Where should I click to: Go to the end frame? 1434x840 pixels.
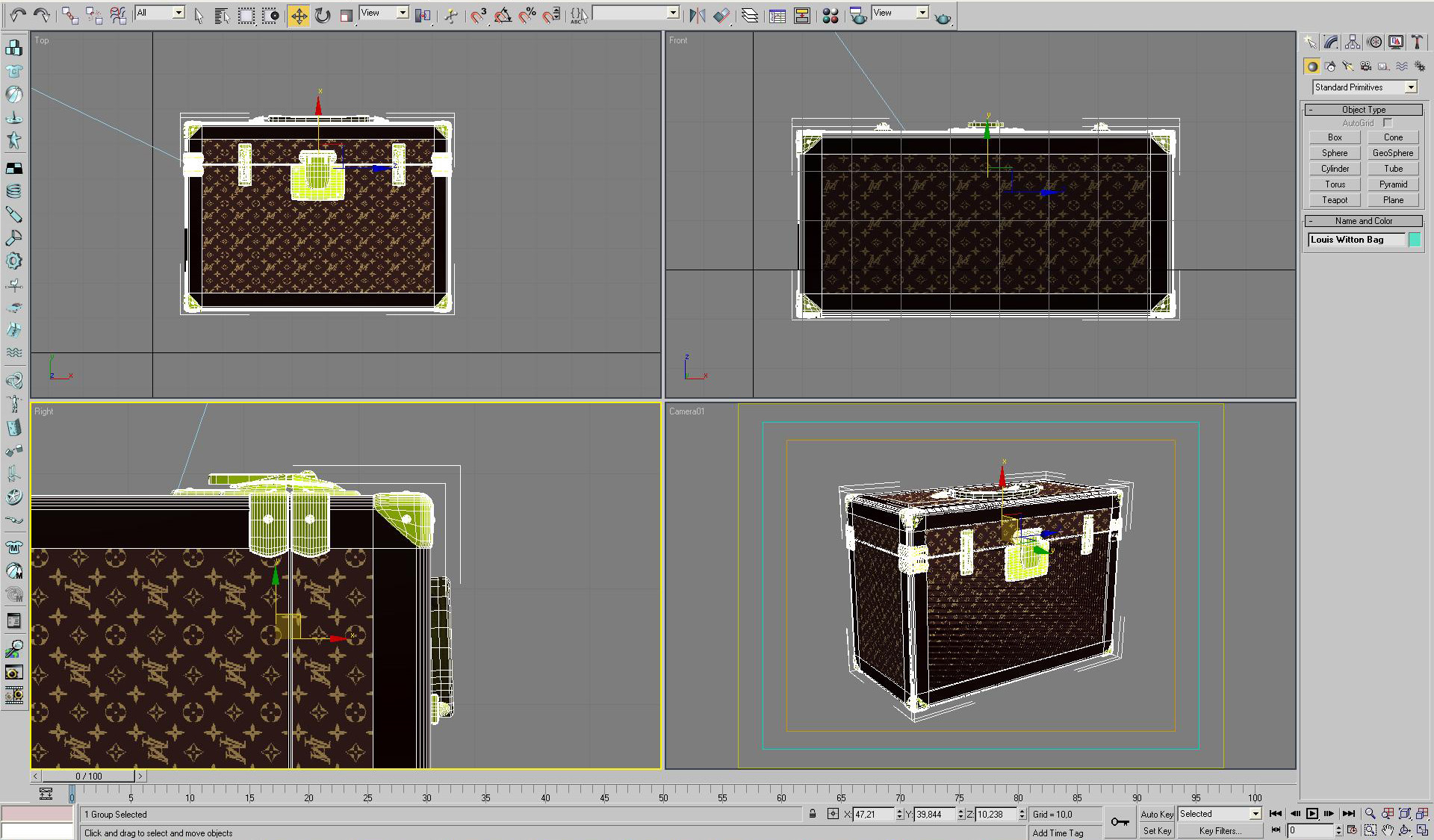click(x=1348, y=814)
